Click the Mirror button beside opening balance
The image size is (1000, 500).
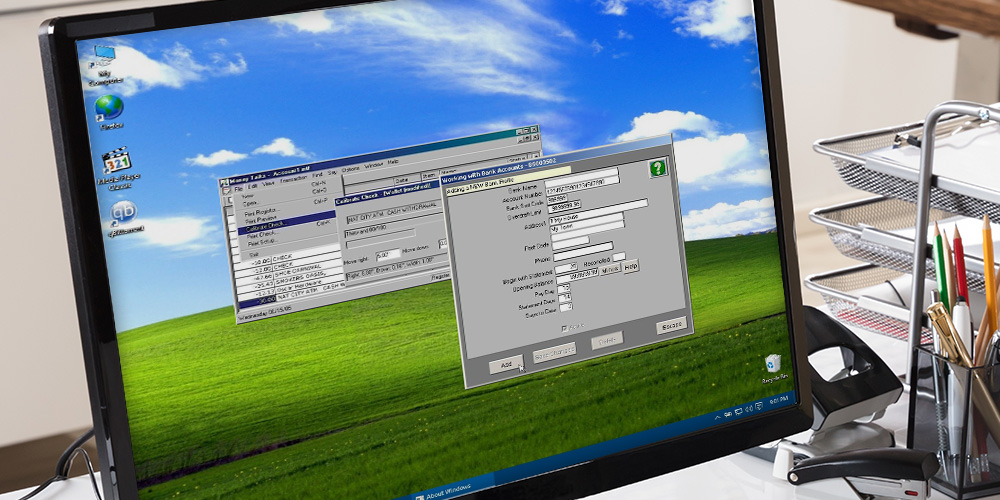click(610, 270)
